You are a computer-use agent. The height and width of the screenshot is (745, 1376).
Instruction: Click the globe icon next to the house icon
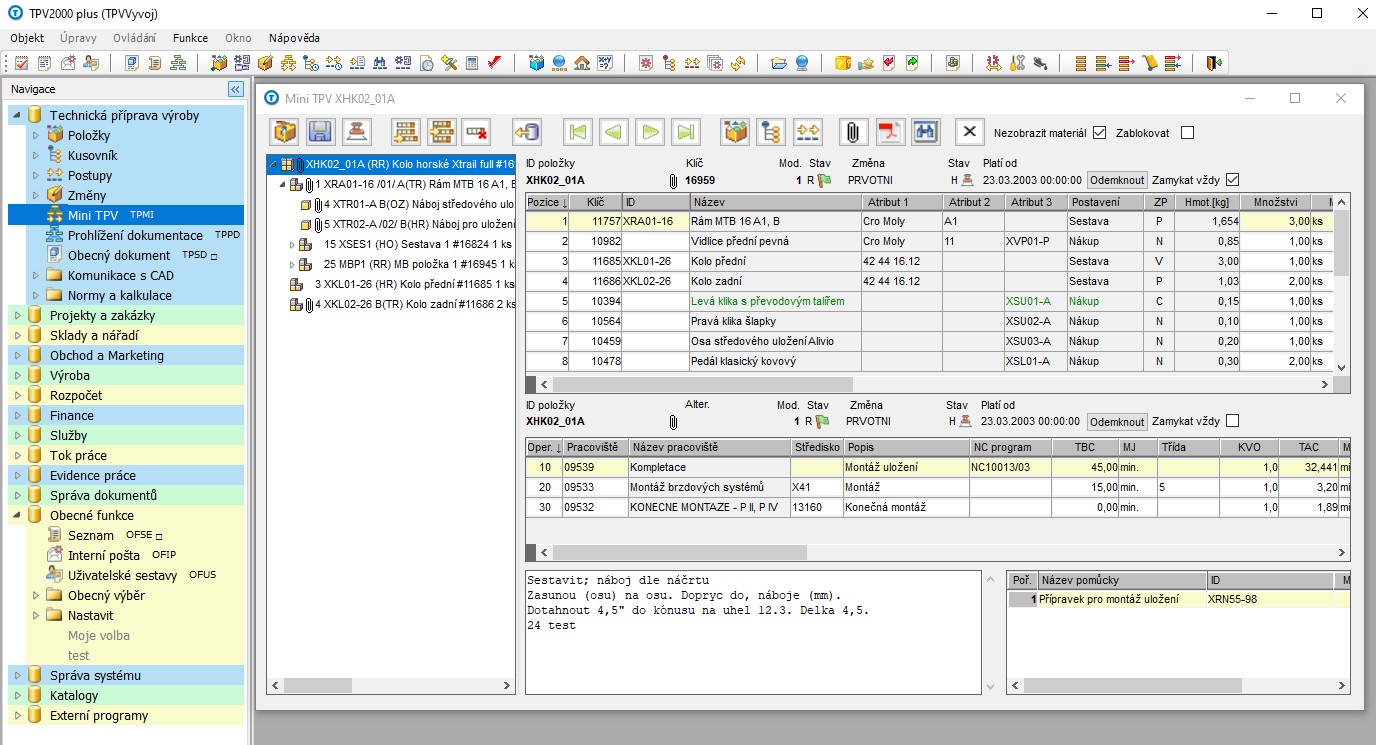[558, 63]
